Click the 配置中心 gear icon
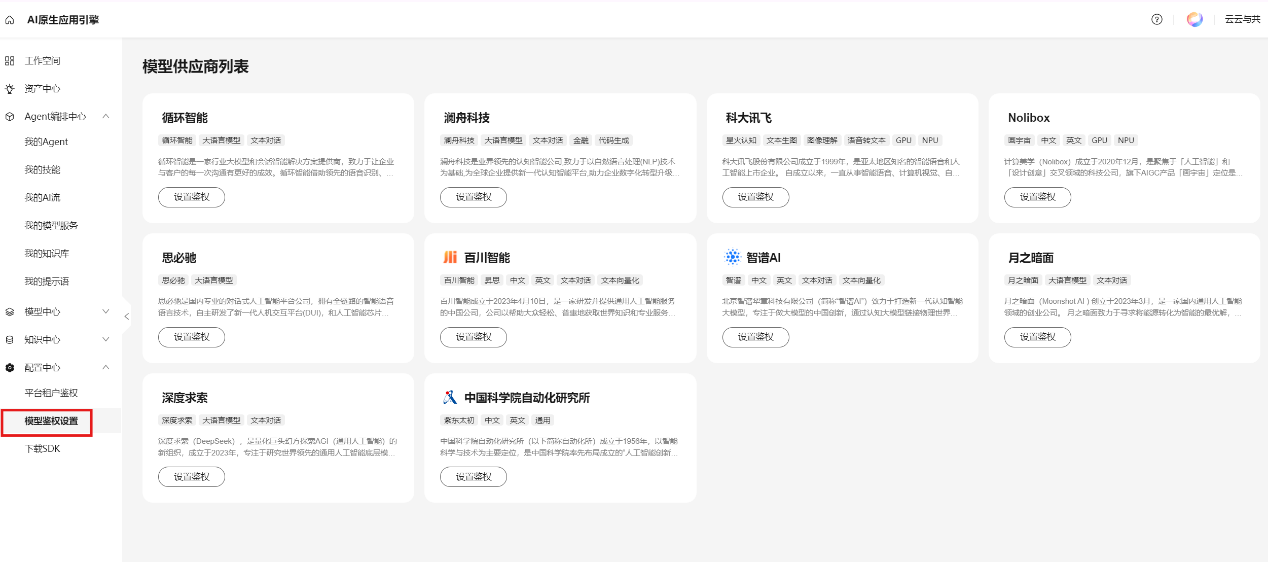This screenshot has height=562, width=1268. tap(10, 368)
